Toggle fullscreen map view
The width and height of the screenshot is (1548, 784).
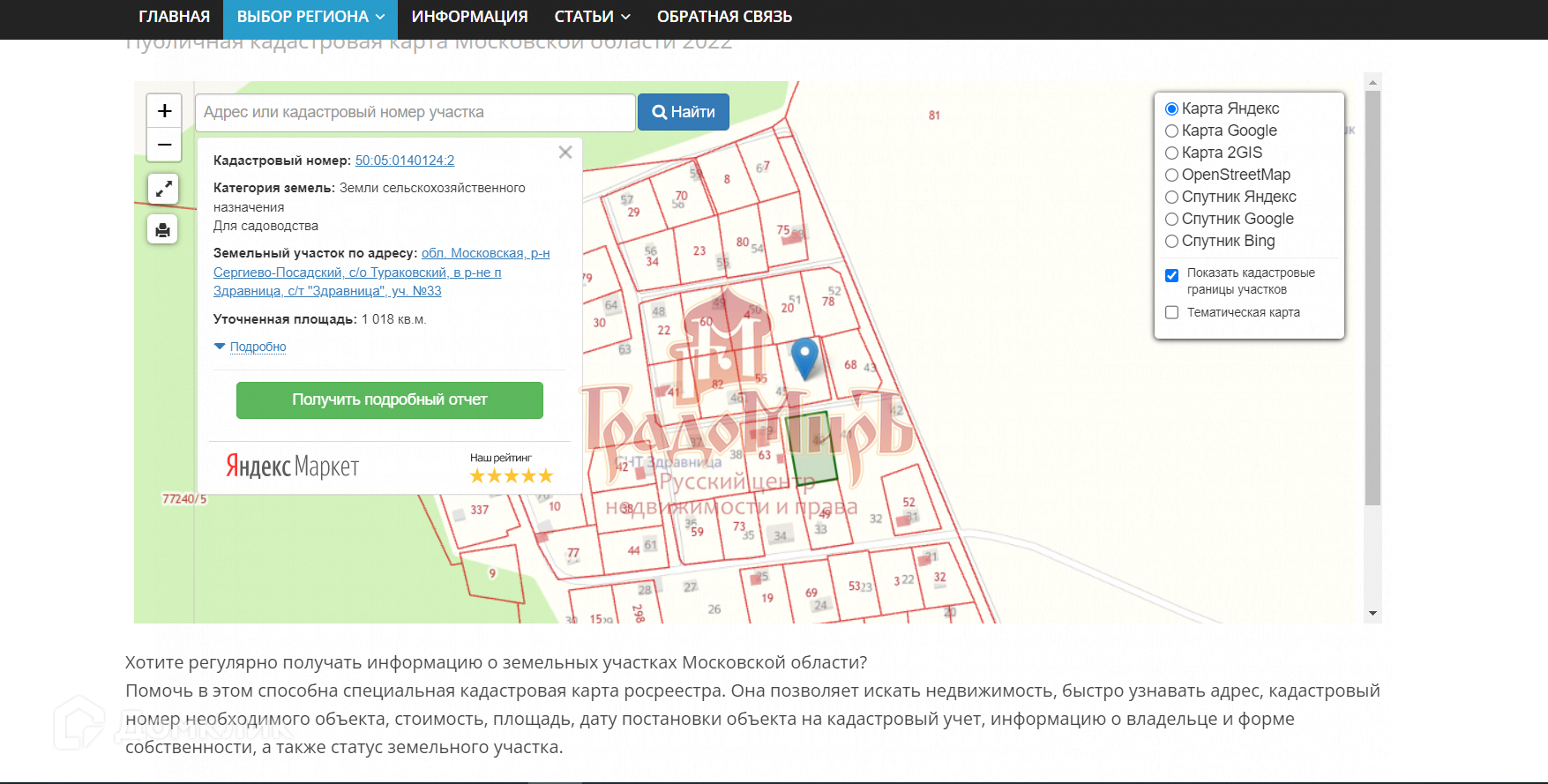163,189
